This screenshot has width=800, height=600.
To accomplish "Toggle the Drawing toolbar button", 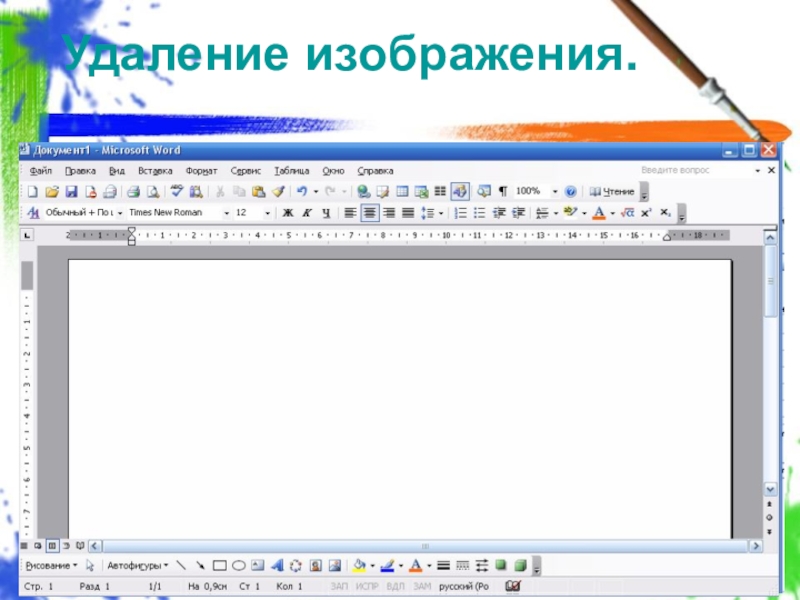I will pos(460,192).
